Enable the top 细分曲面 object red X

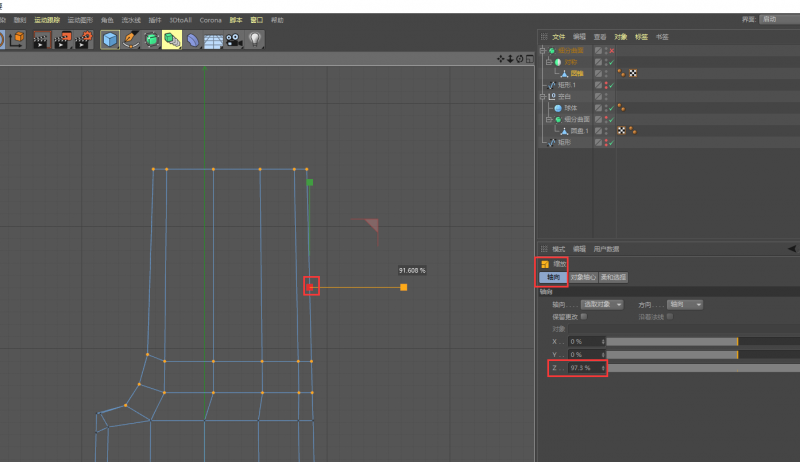point(612,50)
